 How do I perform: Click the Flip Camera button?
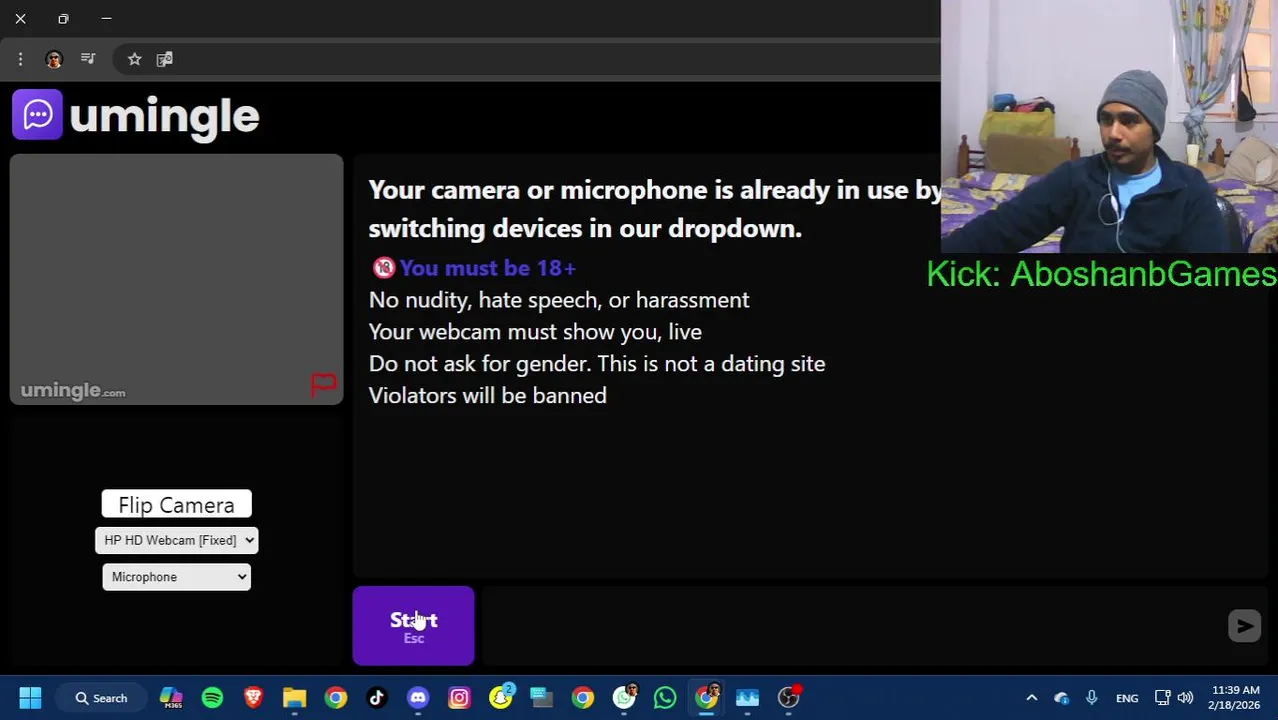176,505
